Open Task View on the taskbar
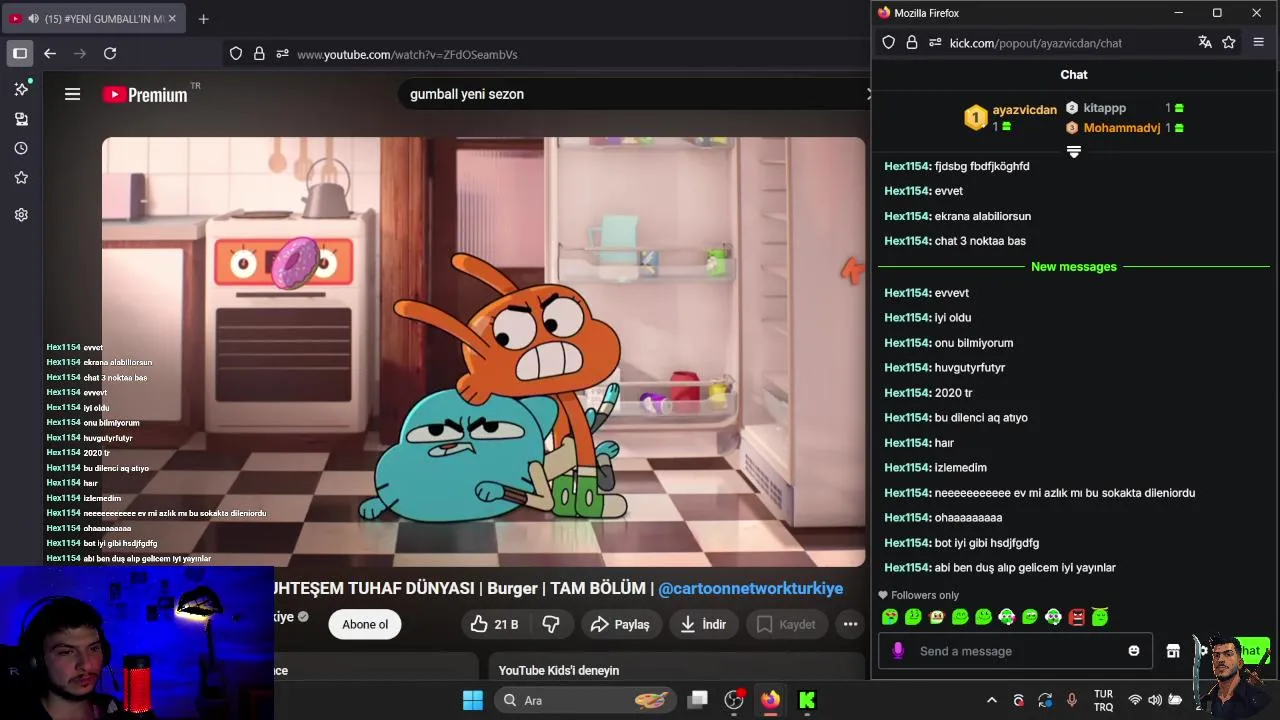Image resolution: width=1280 pixels, height=720 pixels. (x=698, y=700)
